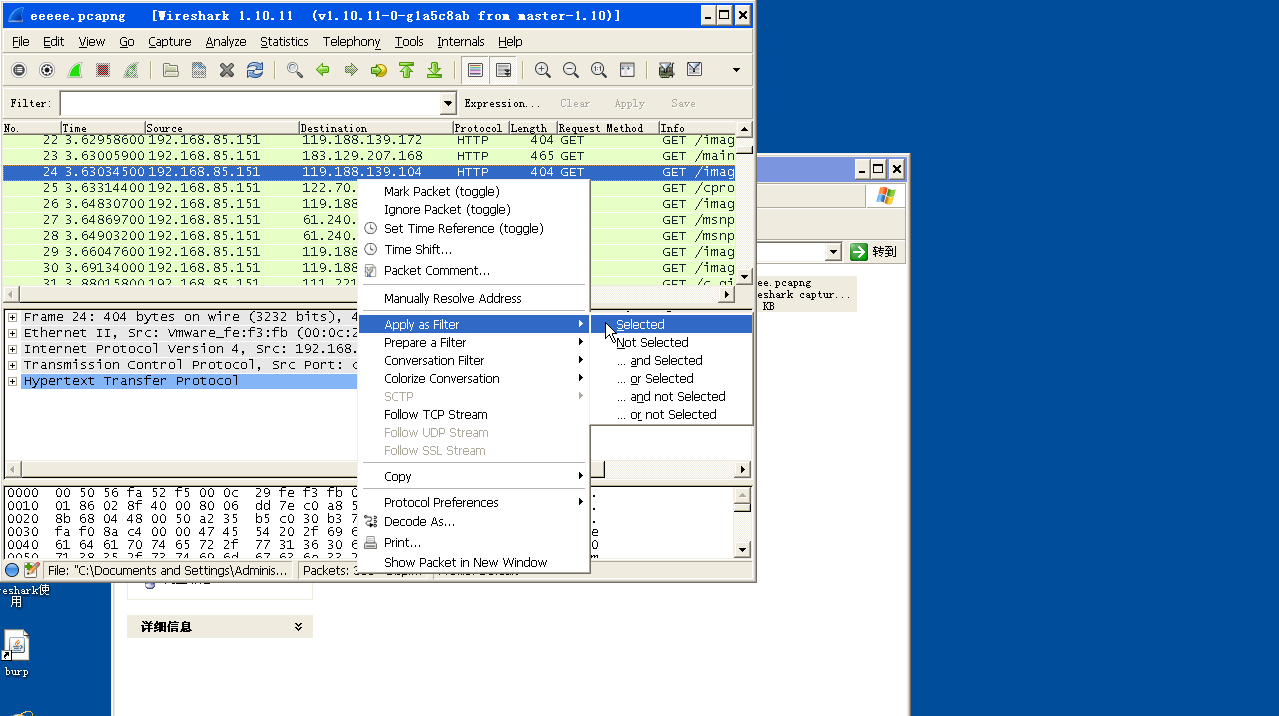
Task: Click packet list scrollbar down arrow
Action: [x=744, y=275]
